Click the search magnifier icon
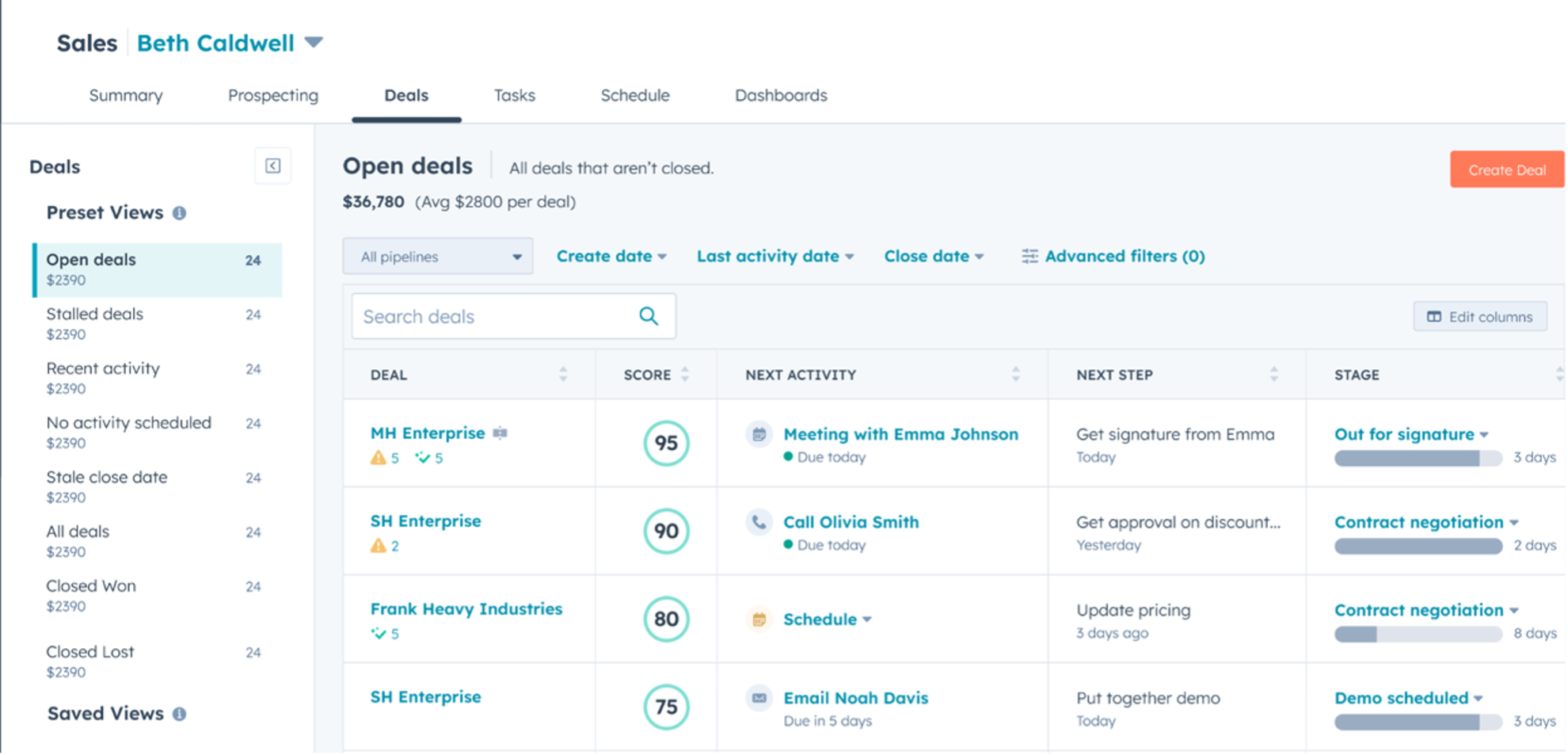 click(x=649, y=316)
